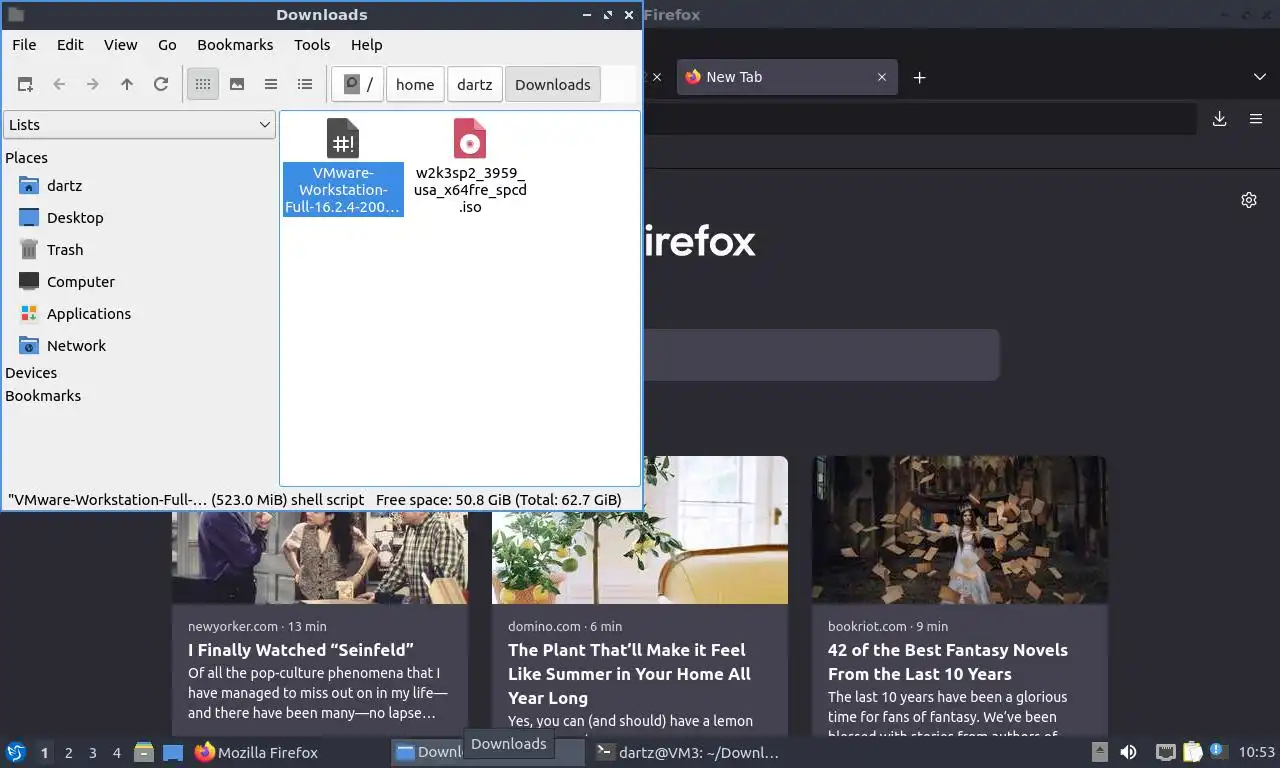Open 'I Finally Watched Seinfeld' article
The width and height of the screenshot is (1280, 768).
tap(301, 650)
